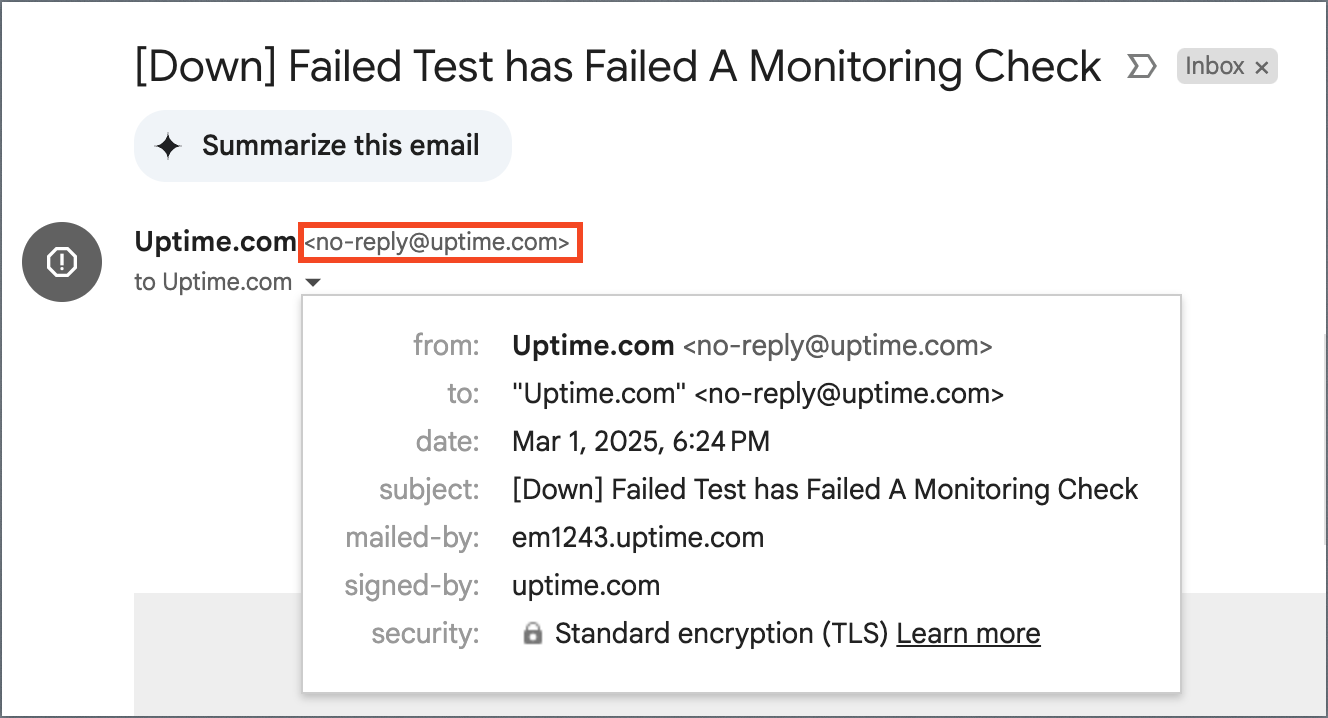Click the email subject heading at top
This screenshot has width=1328, height=718.
[x=618, y=67]
